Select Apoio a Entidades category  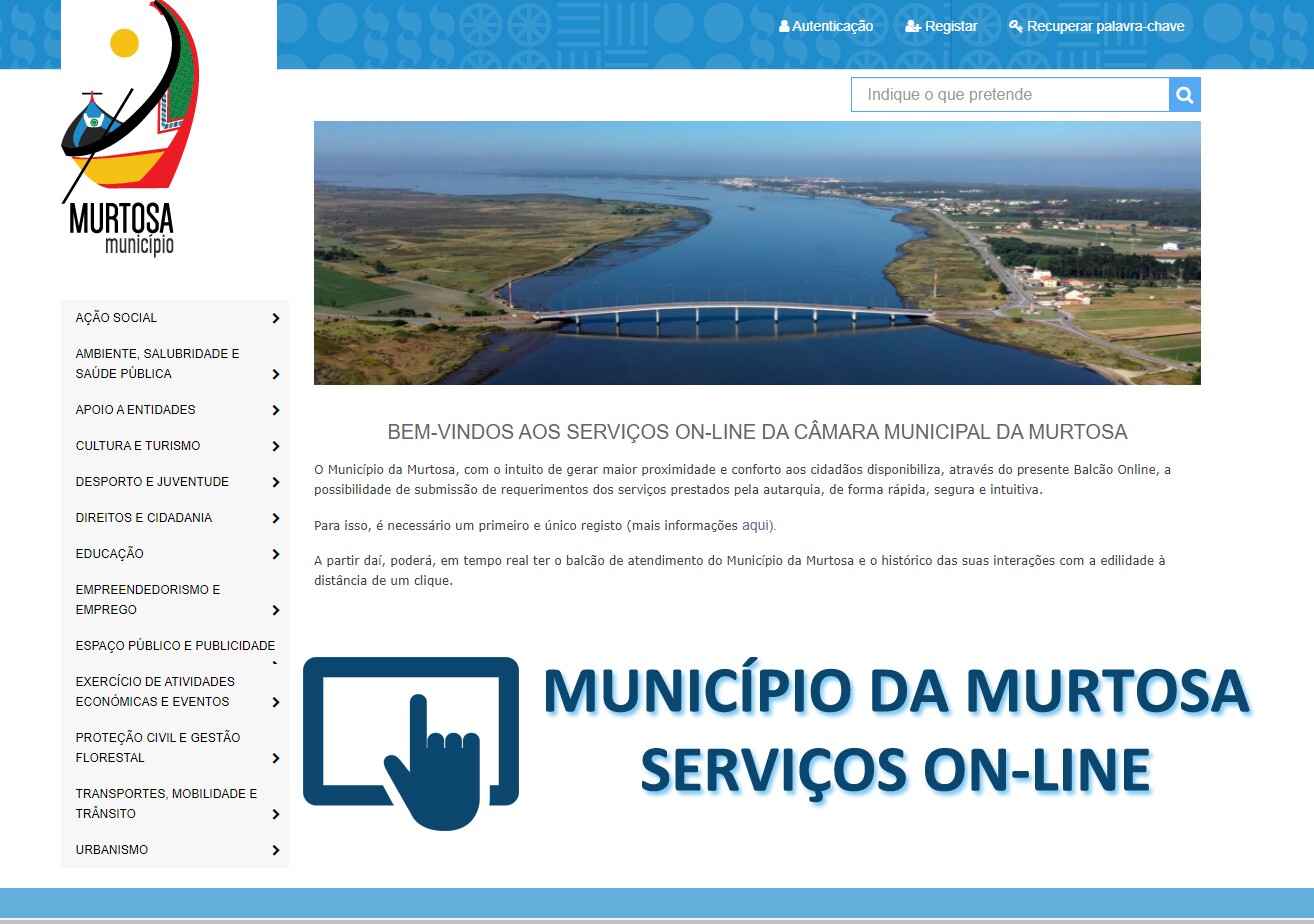(135, 410)
